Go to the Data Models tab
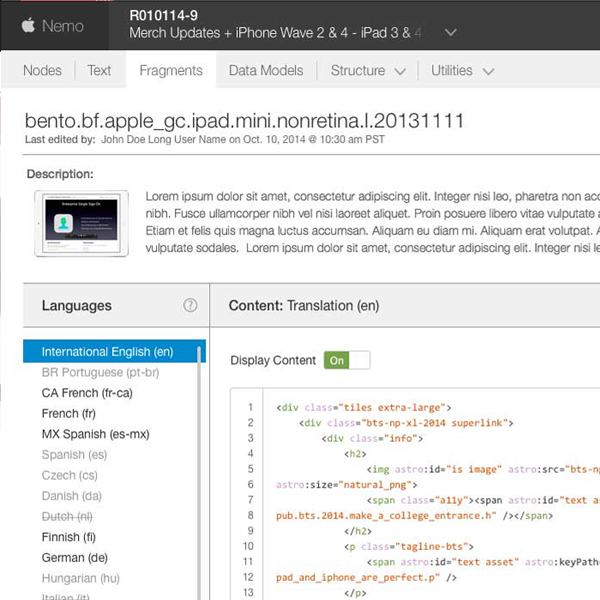Screen dimensions: 600x600 (265, 71)
